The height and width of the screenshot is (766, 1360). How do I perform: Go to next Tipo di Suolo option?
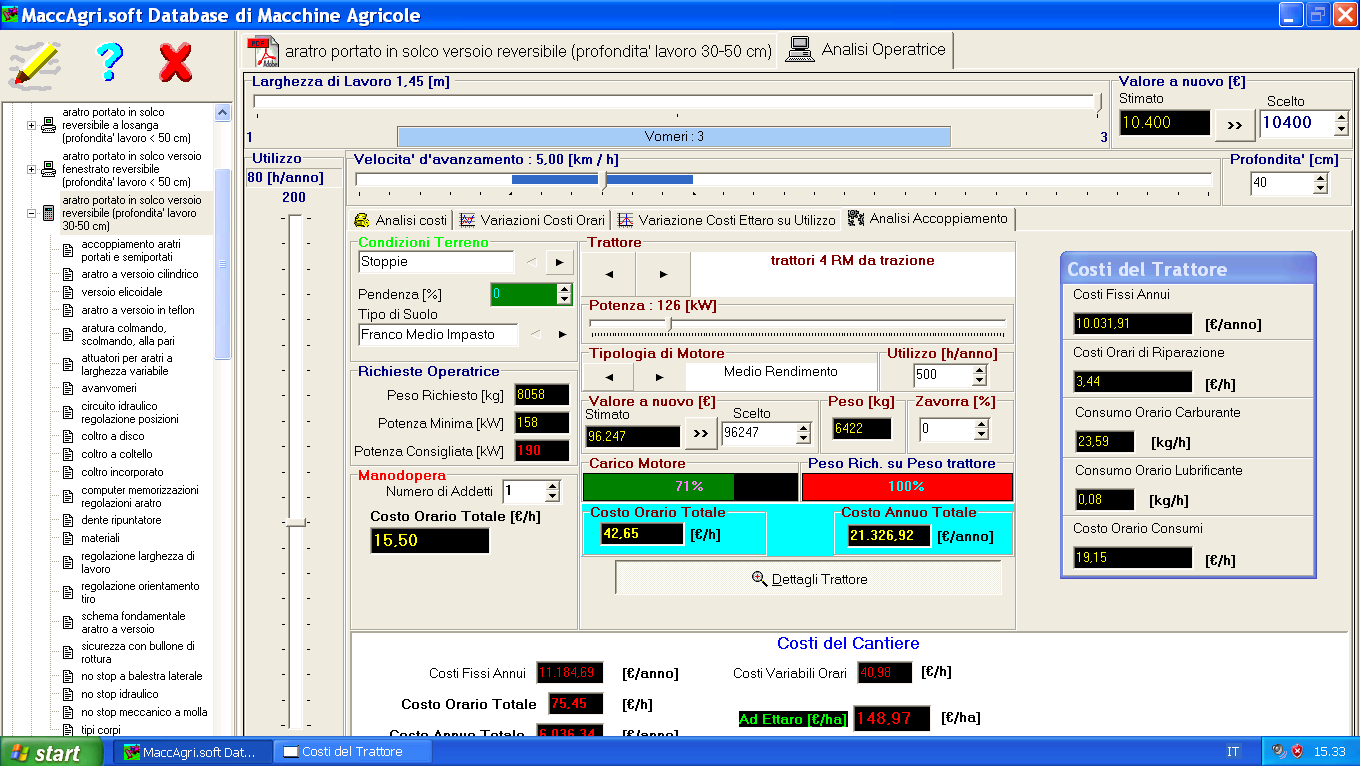coord(561,334)
